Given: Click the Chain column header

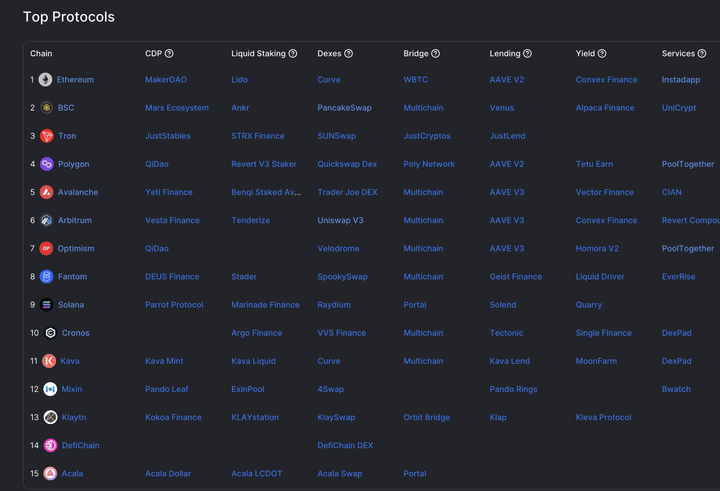Looking at the screenshot, I should [41, 53].
